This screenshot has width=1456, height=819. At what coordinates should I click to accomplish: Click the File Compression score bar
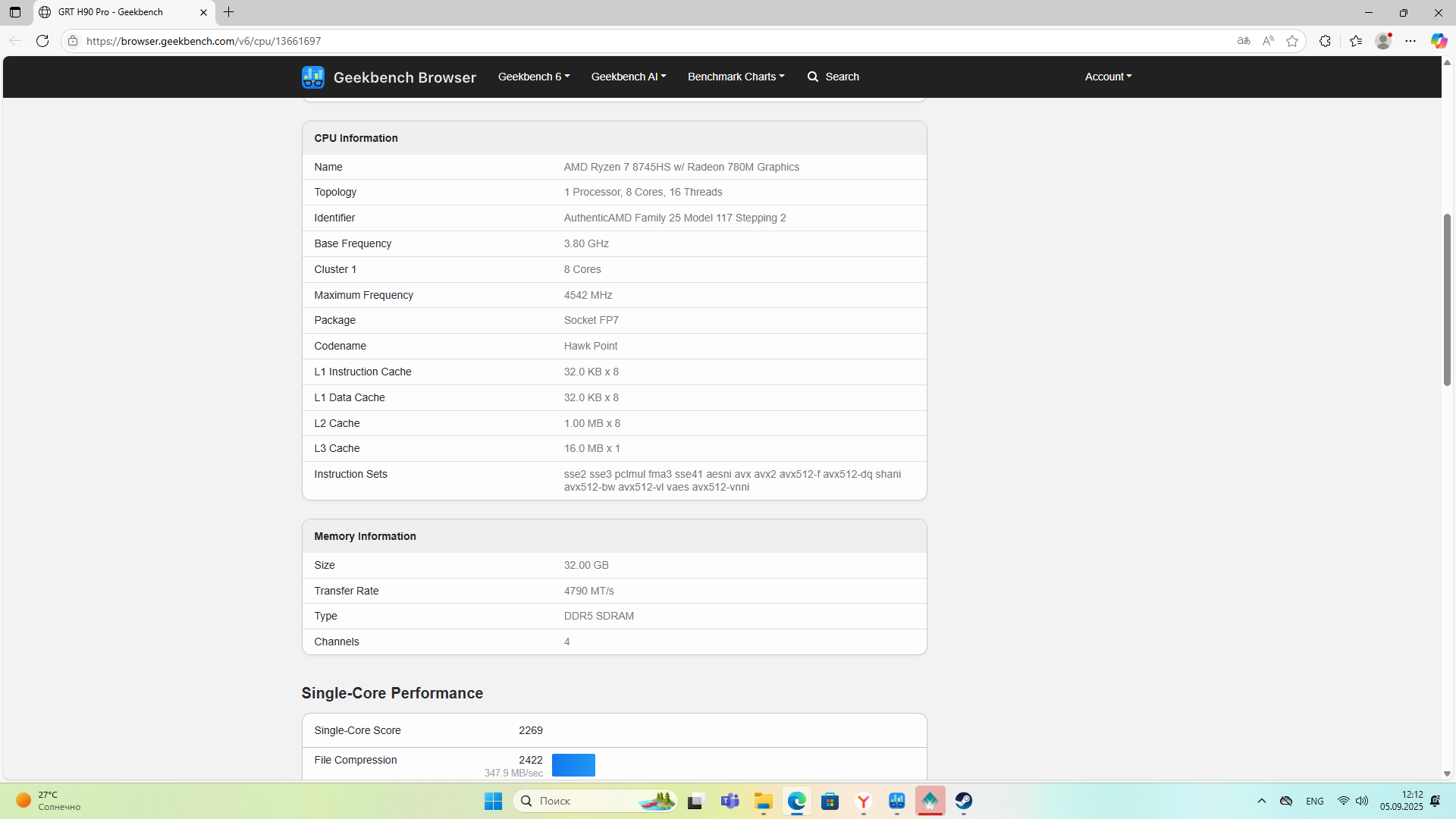tap(573, 764)
